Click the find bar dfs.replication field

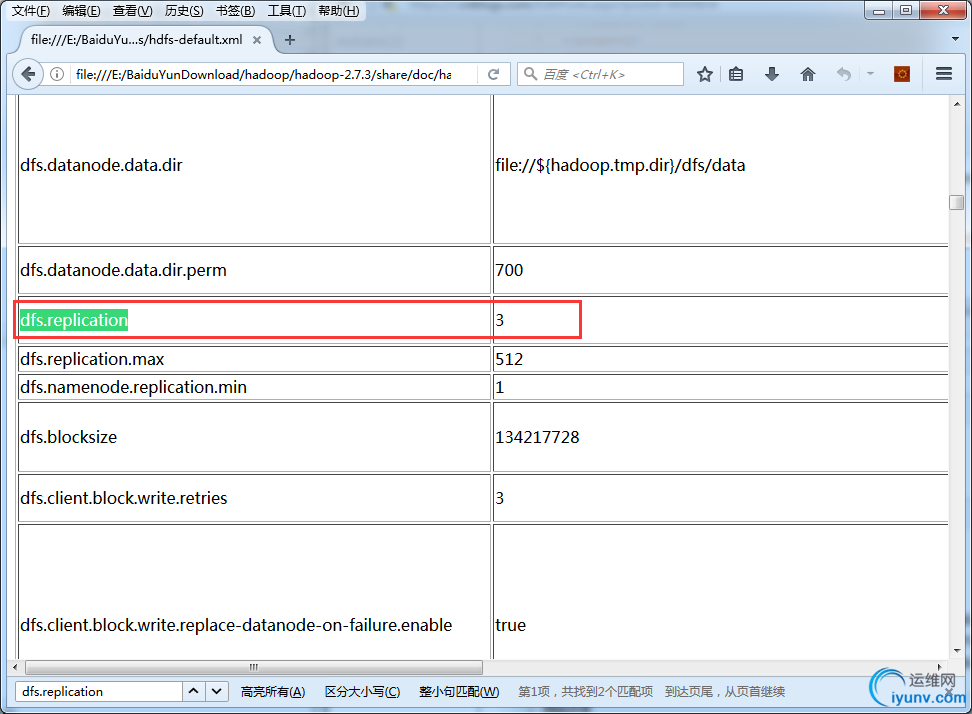(x=99, y=692)
